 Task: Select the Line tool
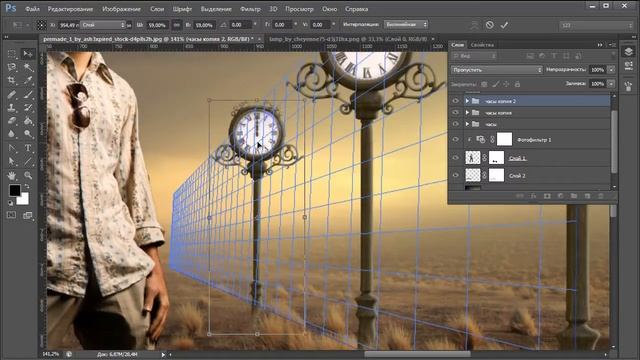point(28,161)
